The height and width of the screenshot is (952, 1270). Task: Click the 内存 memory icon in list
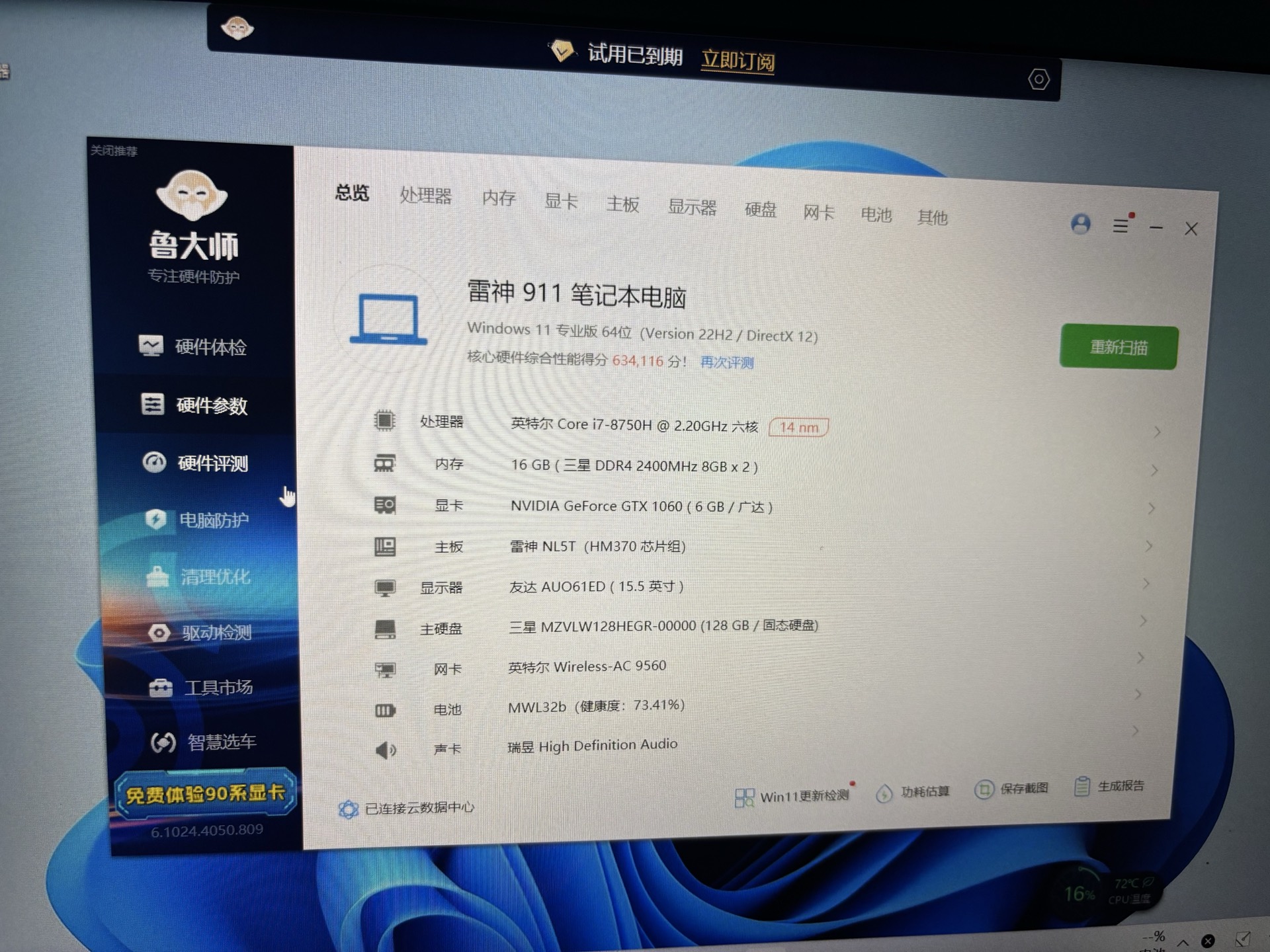pos(384,463)
